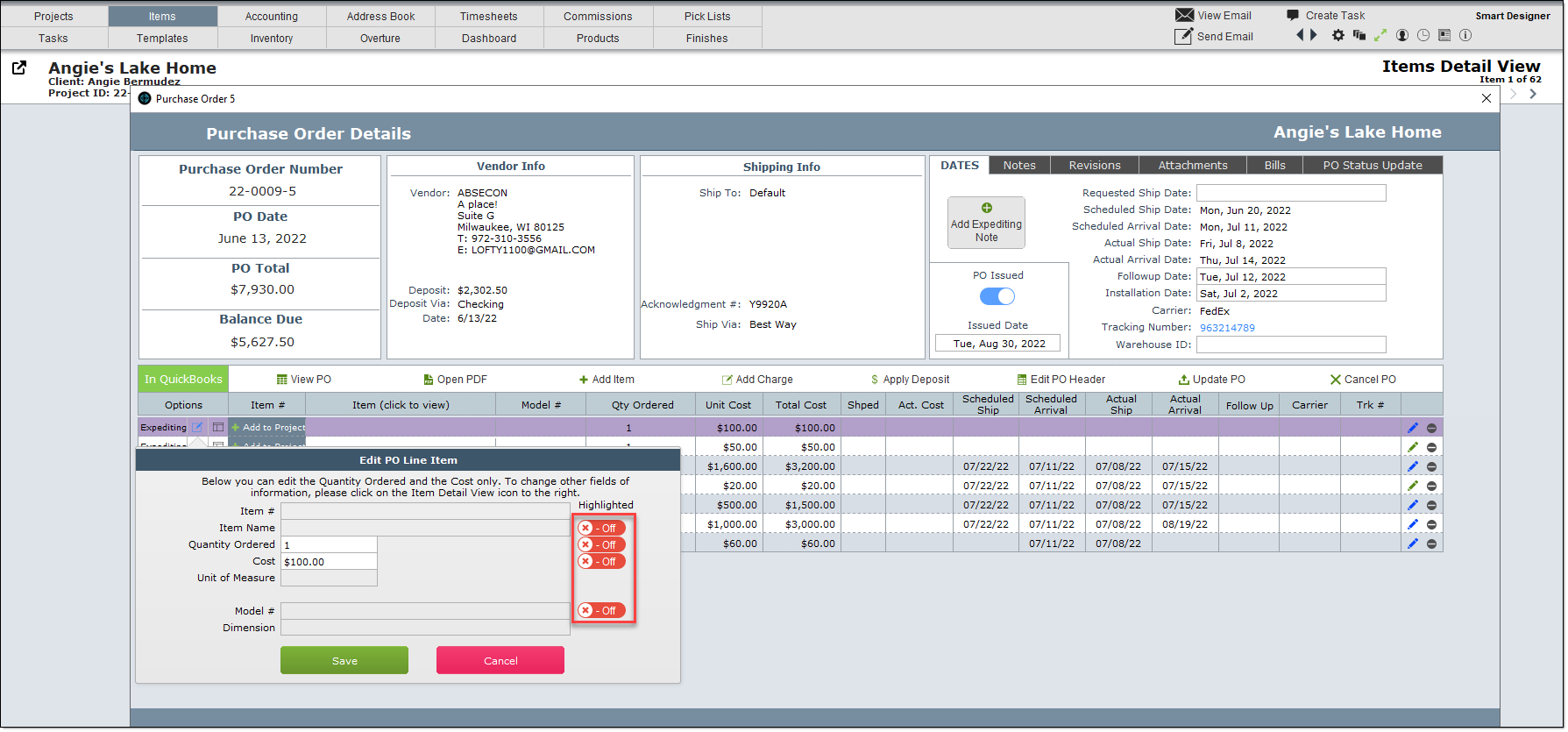Click the In QuickBooks green button

[183, 379]
